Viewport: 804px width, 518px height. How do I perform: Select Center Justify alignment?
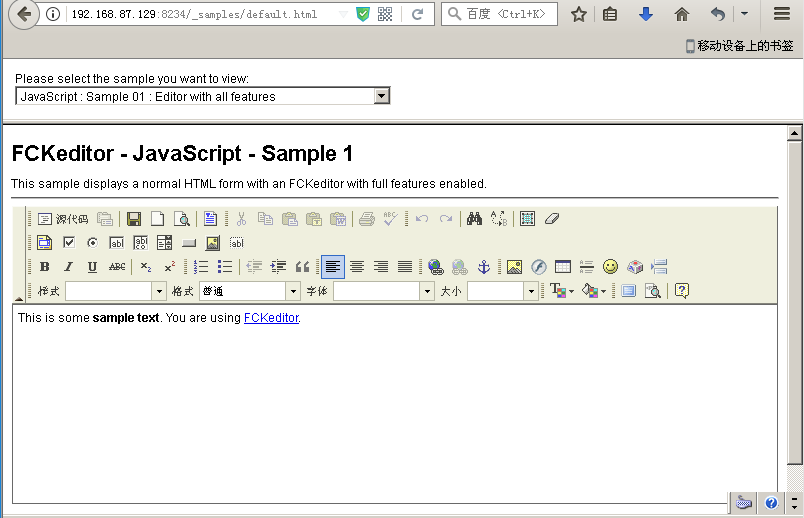pyautogui.click(x=357, y=267)
